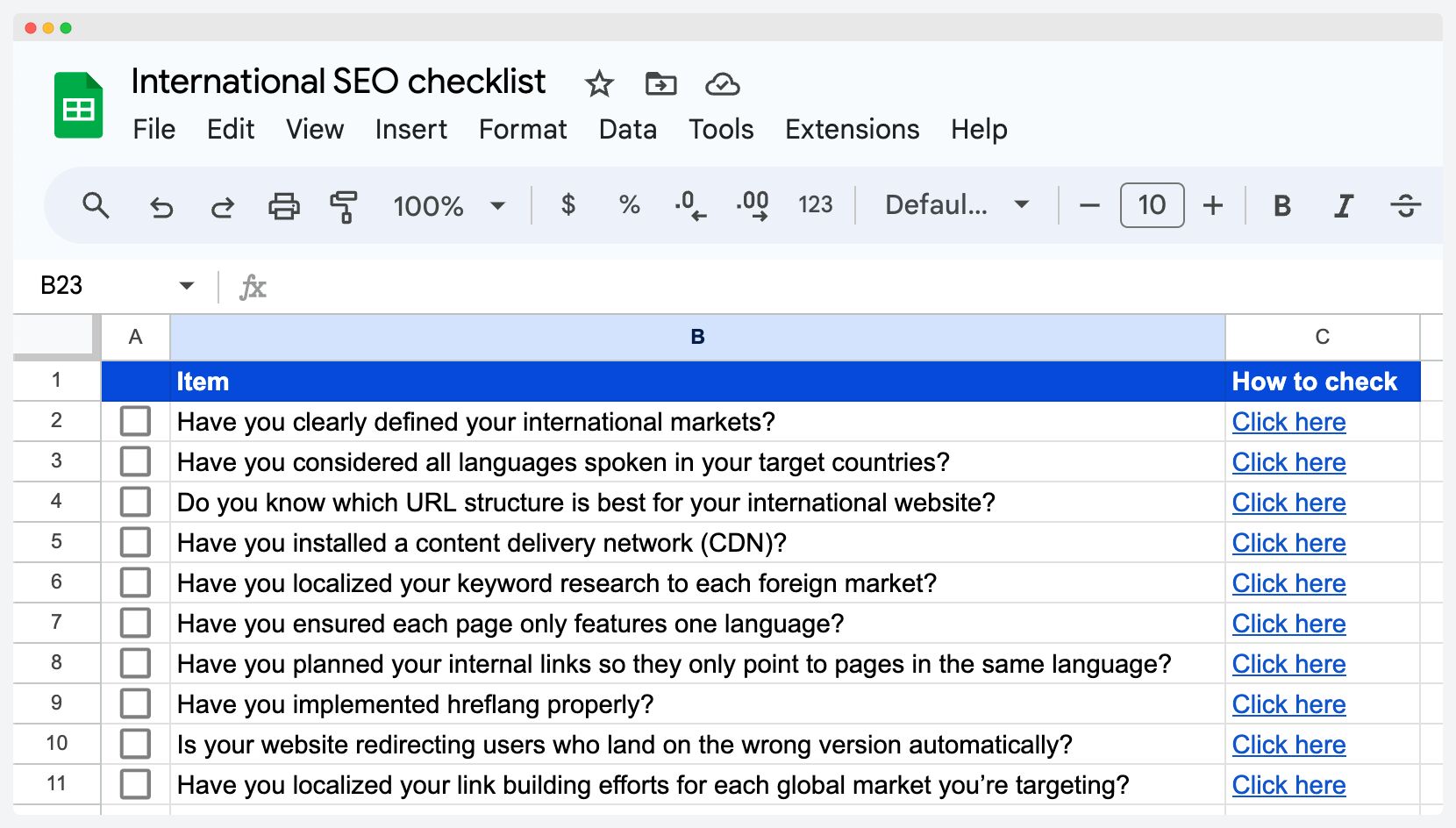The image size is (1456, 828).
Task: Click the redo icon
Action: [x=222, y=206]
